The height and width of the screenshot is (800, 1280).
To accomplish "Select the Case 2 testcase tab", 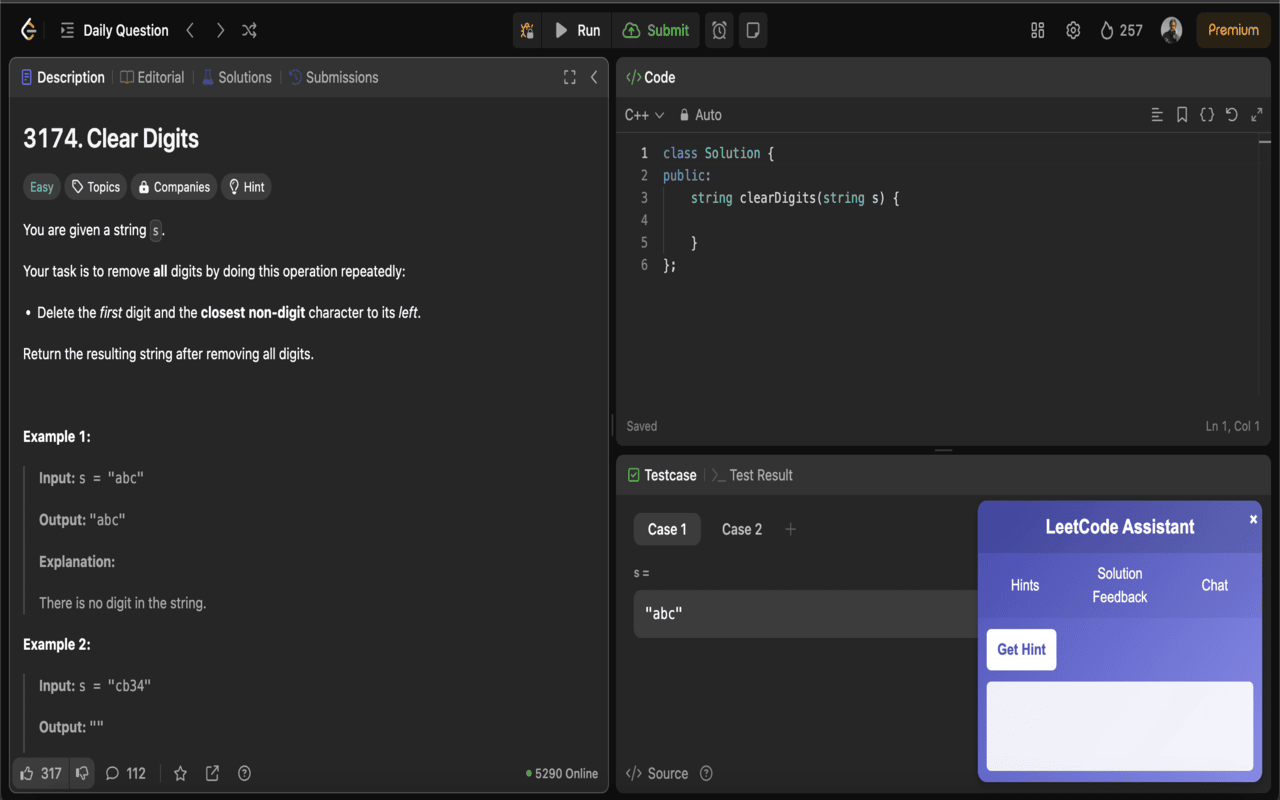I will pyautogui.click(x=741, y=529).
